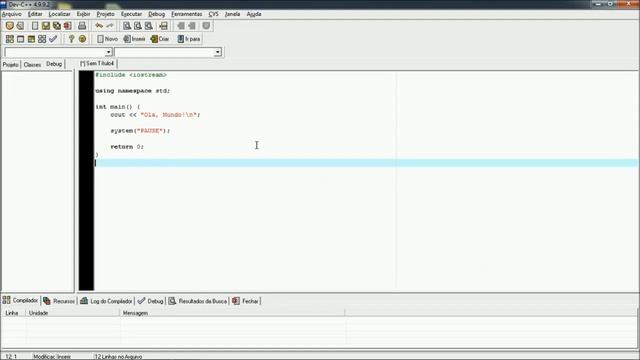640x360 pixels.
Task: Click the Criar bookmark toolbar button
Action: [x=160, y=39]
